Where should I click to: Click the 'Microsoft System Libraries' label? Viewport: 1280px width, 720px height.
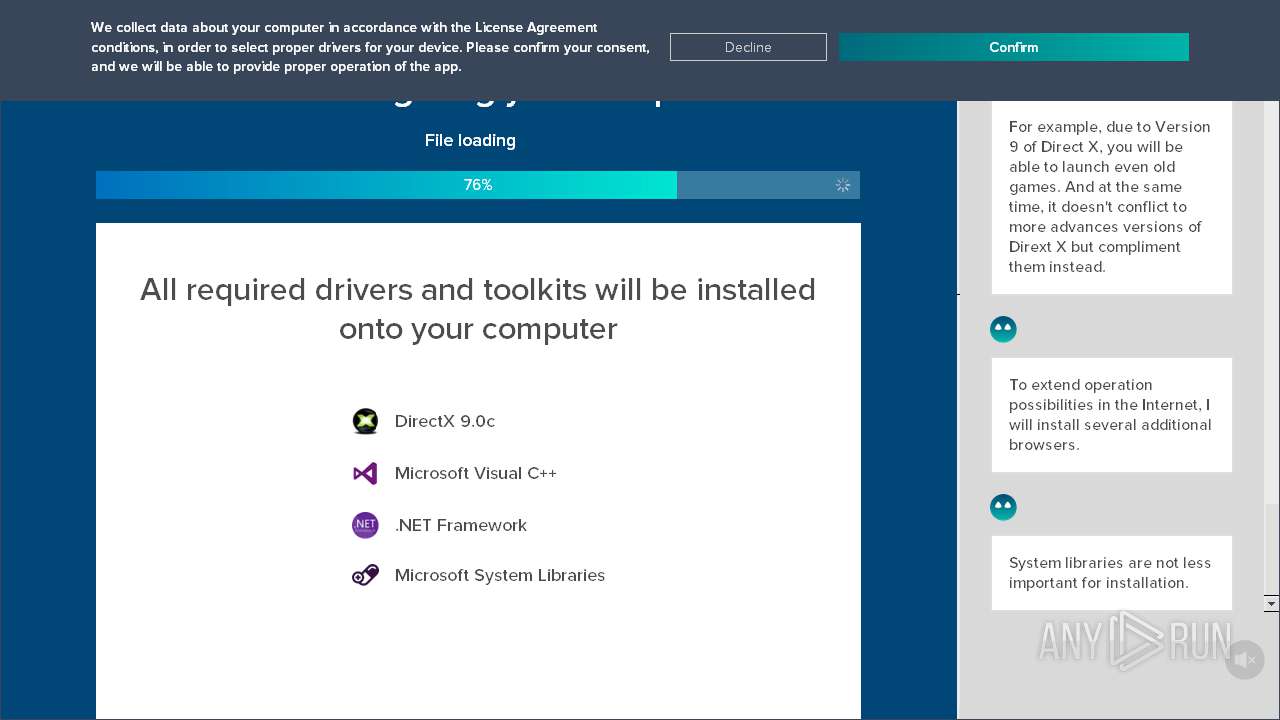point(500,575)
